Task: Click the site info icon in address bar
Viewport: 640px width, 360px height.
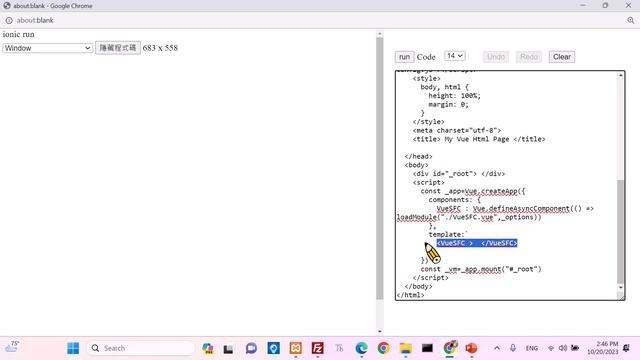Action: [x=9, y=20]
